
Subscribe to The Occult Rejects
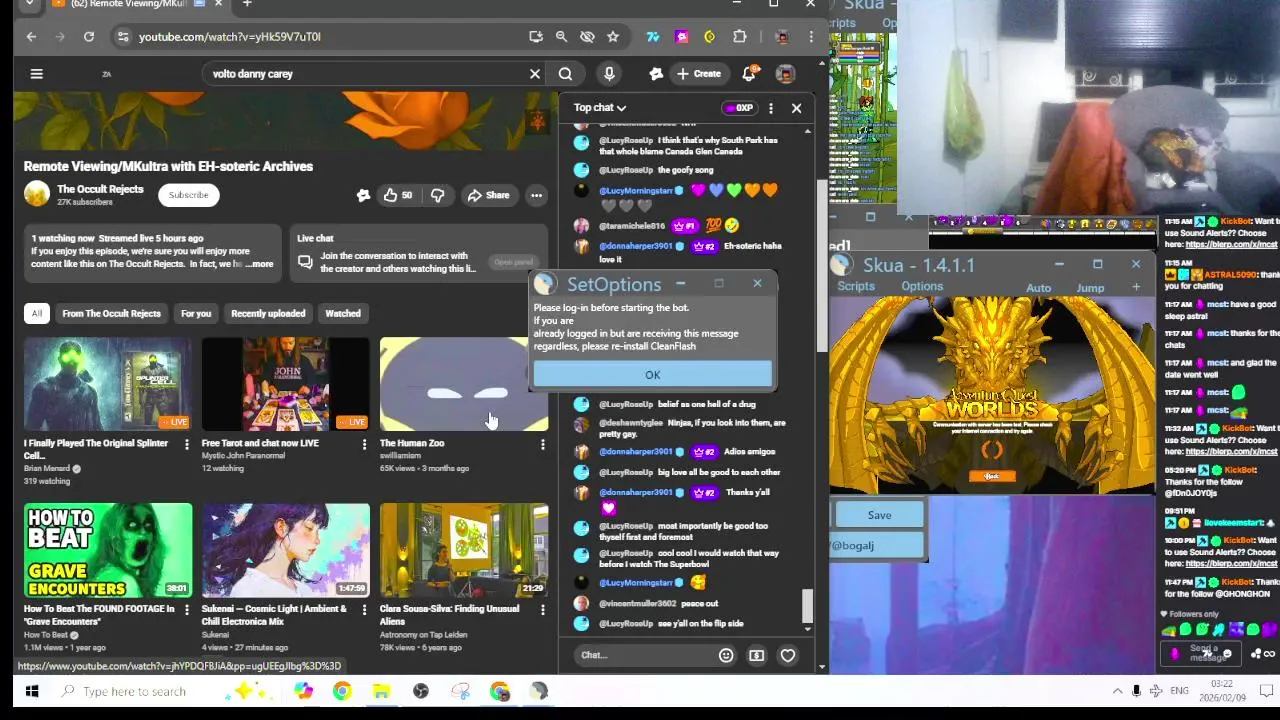tap(188, 195)
